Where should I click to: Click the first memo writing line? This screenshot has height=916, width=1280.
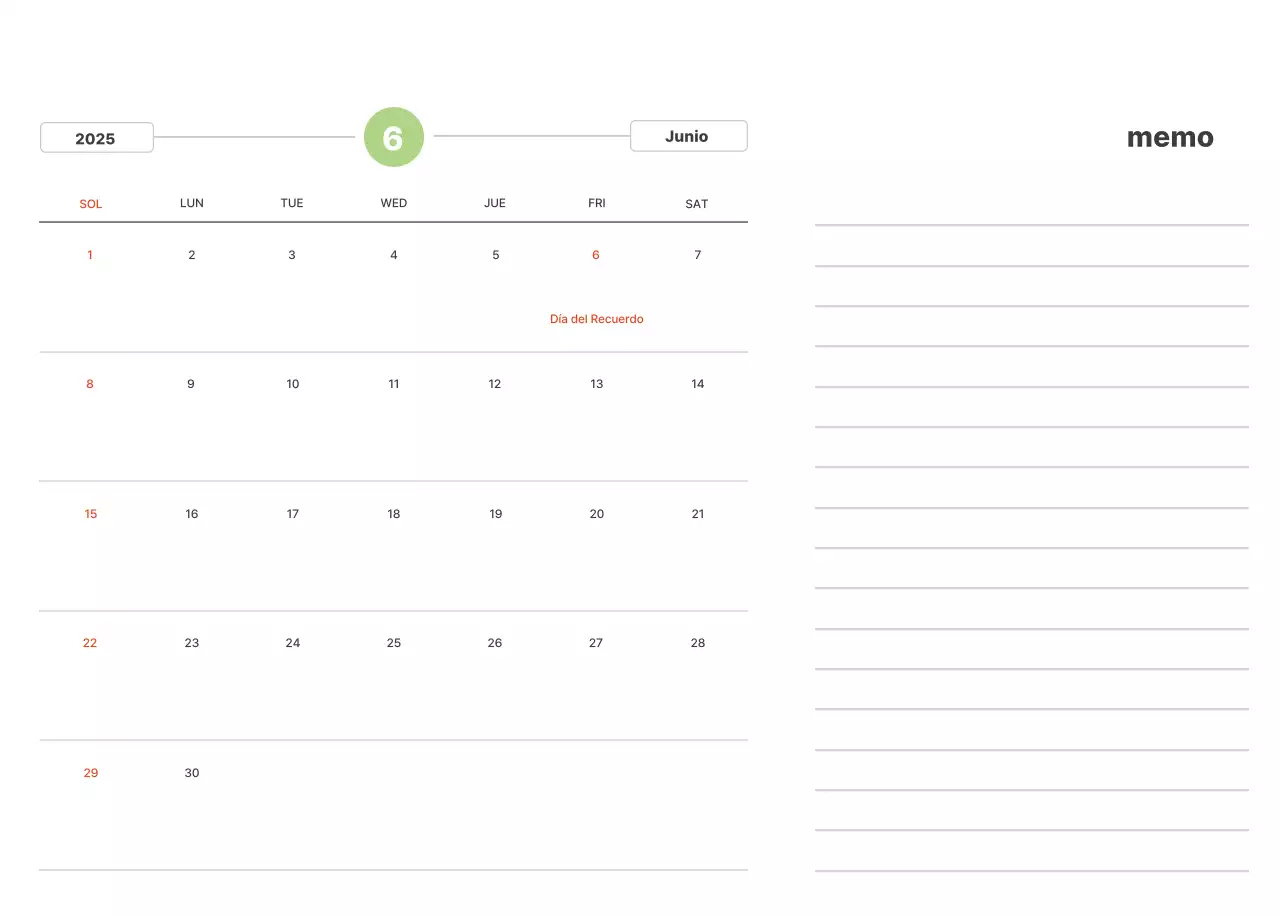coord(1031,225)
